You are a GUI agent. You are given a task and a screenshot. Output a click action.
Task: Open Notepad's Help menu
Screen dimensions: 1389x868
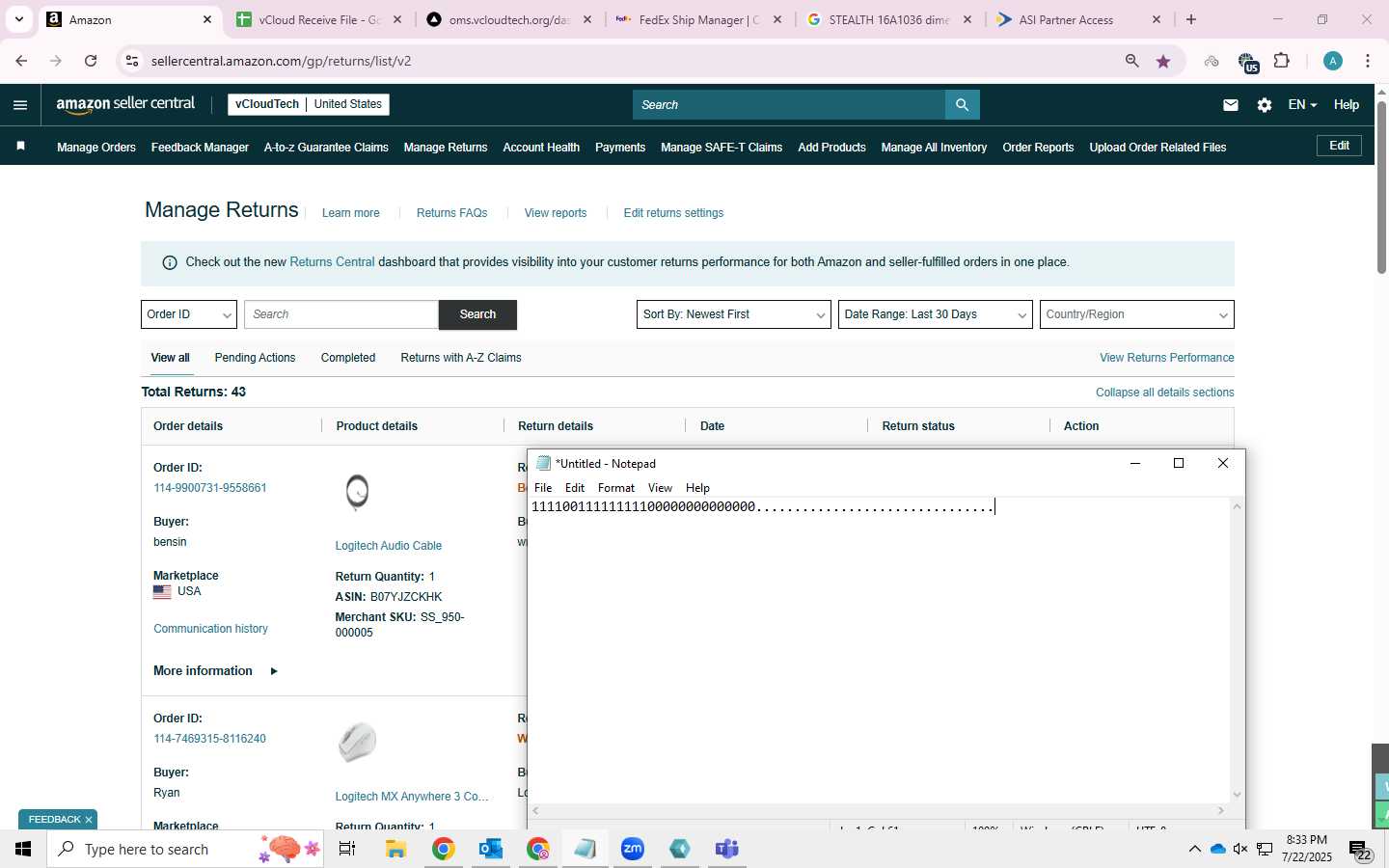click(x=697, y=488)
